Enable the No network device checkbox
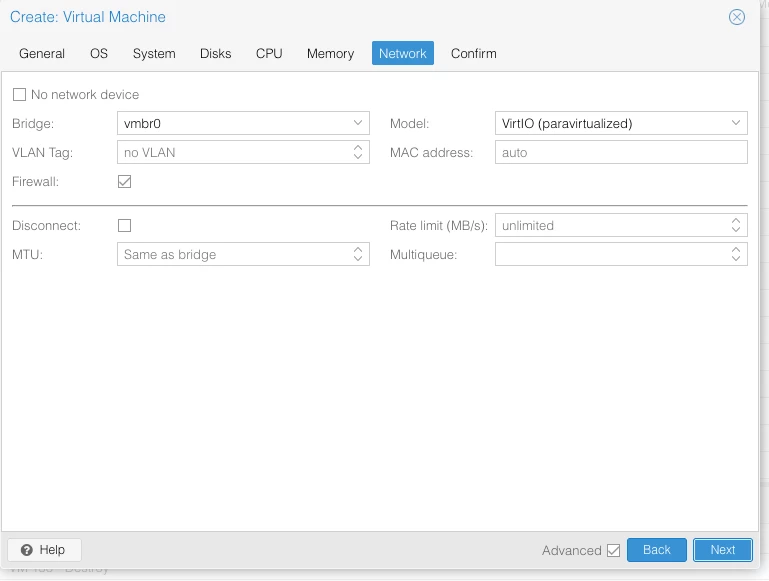769x581 pixels. pyautogui.click(x=20, y=94)
